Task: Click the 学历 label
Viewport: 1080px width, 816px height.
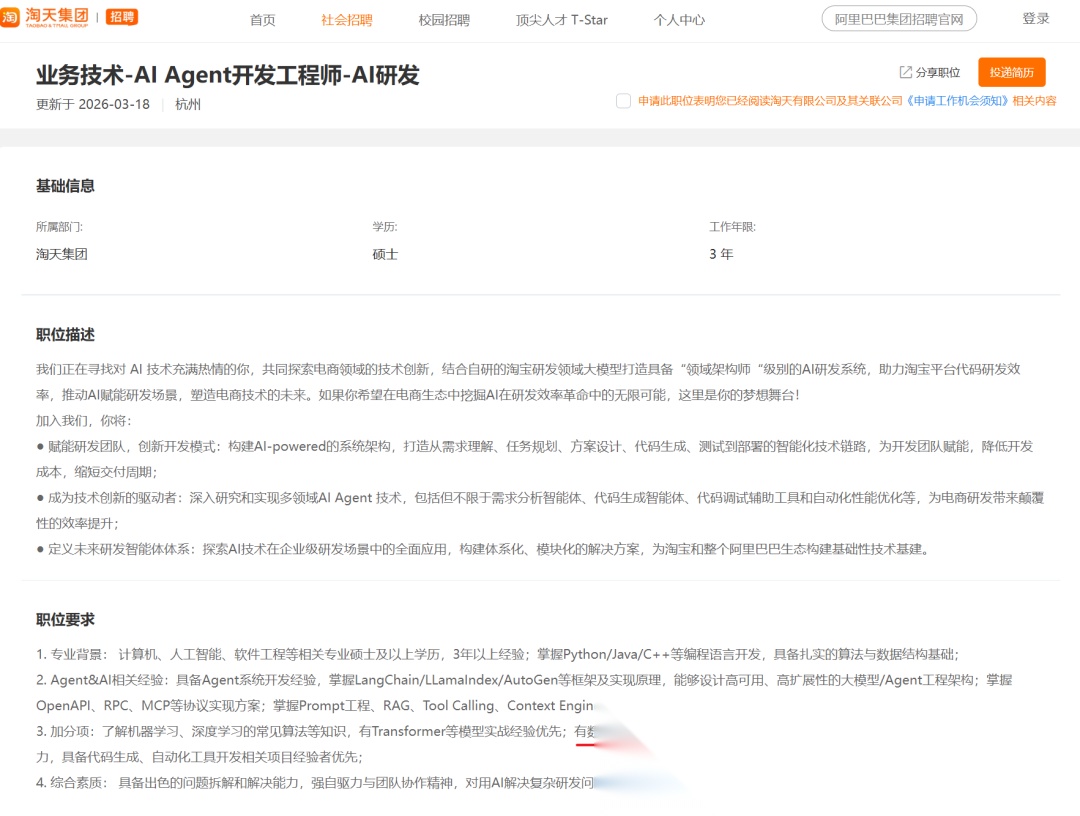Action: point(385,227)
